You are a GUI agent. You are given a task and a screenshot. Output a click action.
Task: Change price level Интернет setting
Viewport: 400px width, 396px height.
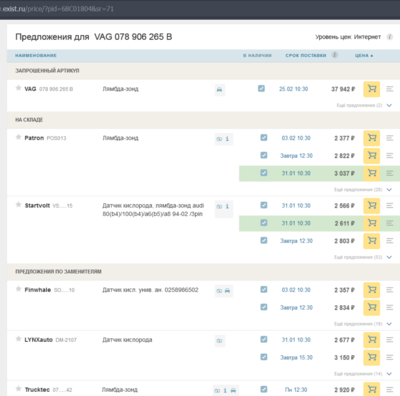(367, 37)
